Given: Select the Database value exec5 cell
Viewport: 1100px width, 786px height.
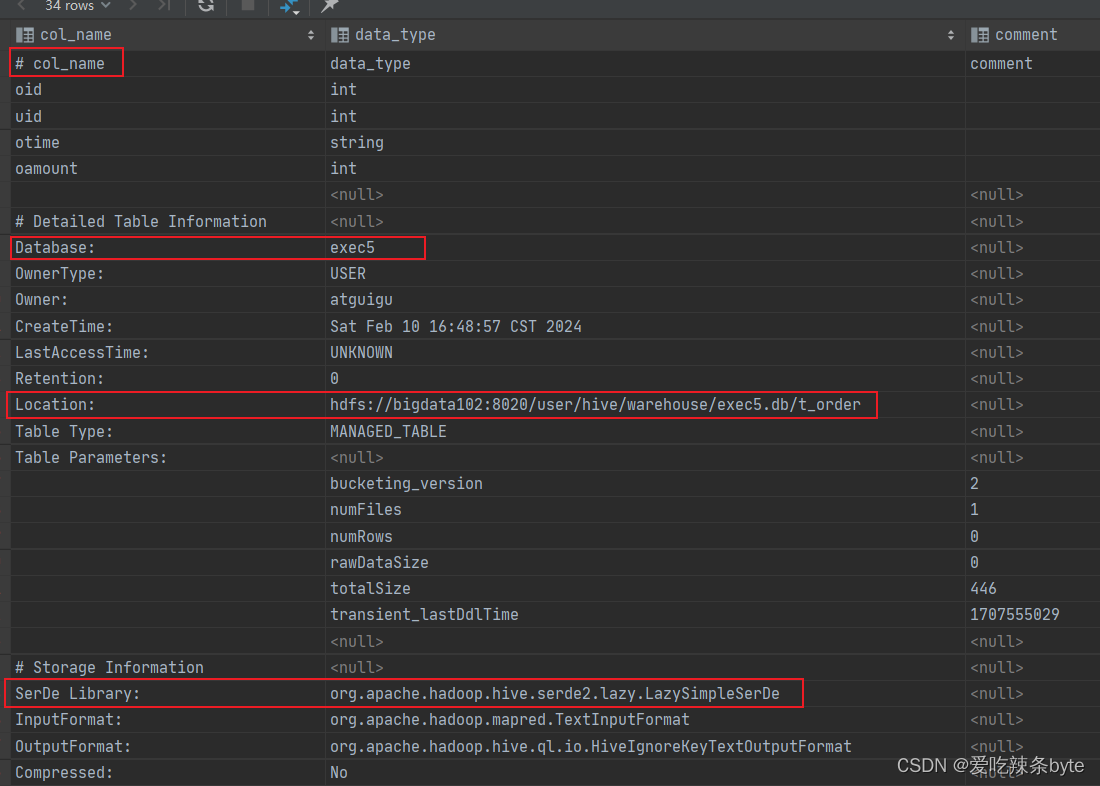Looking at the screenshot, I should [353, 247].
